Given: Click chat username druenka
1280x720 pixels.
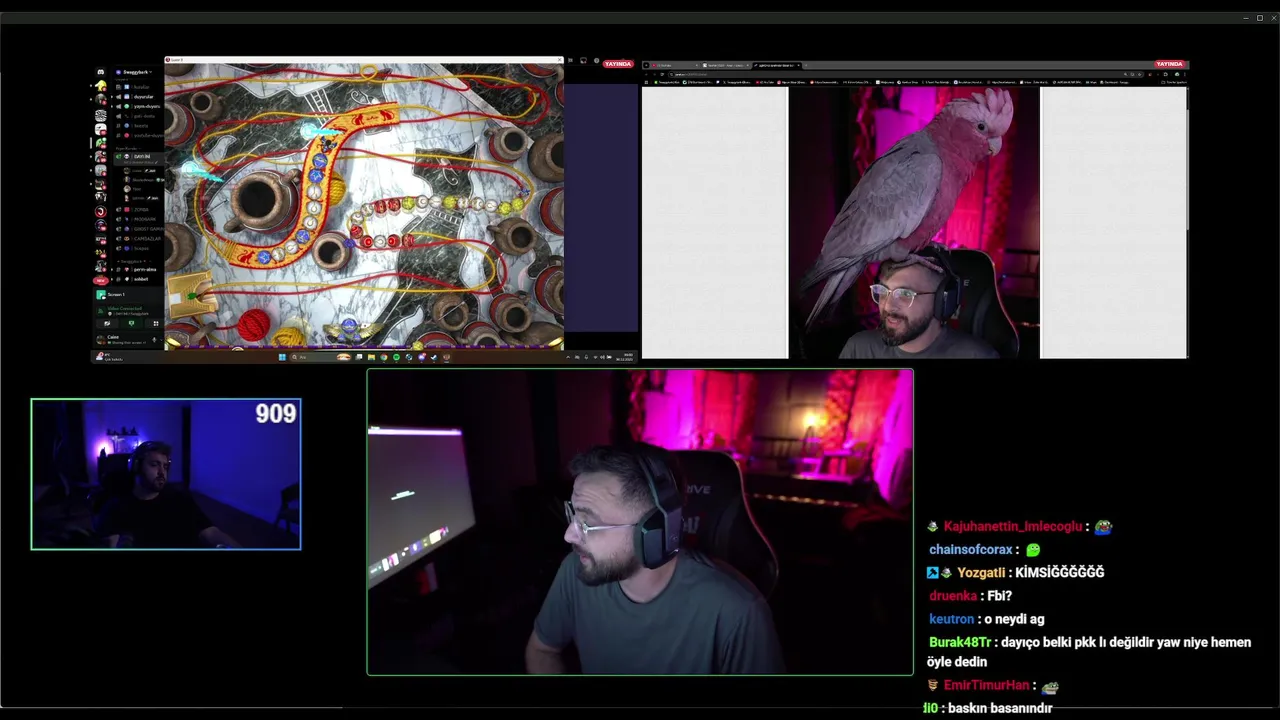Looking at the screenshot, I should (952, 595).
